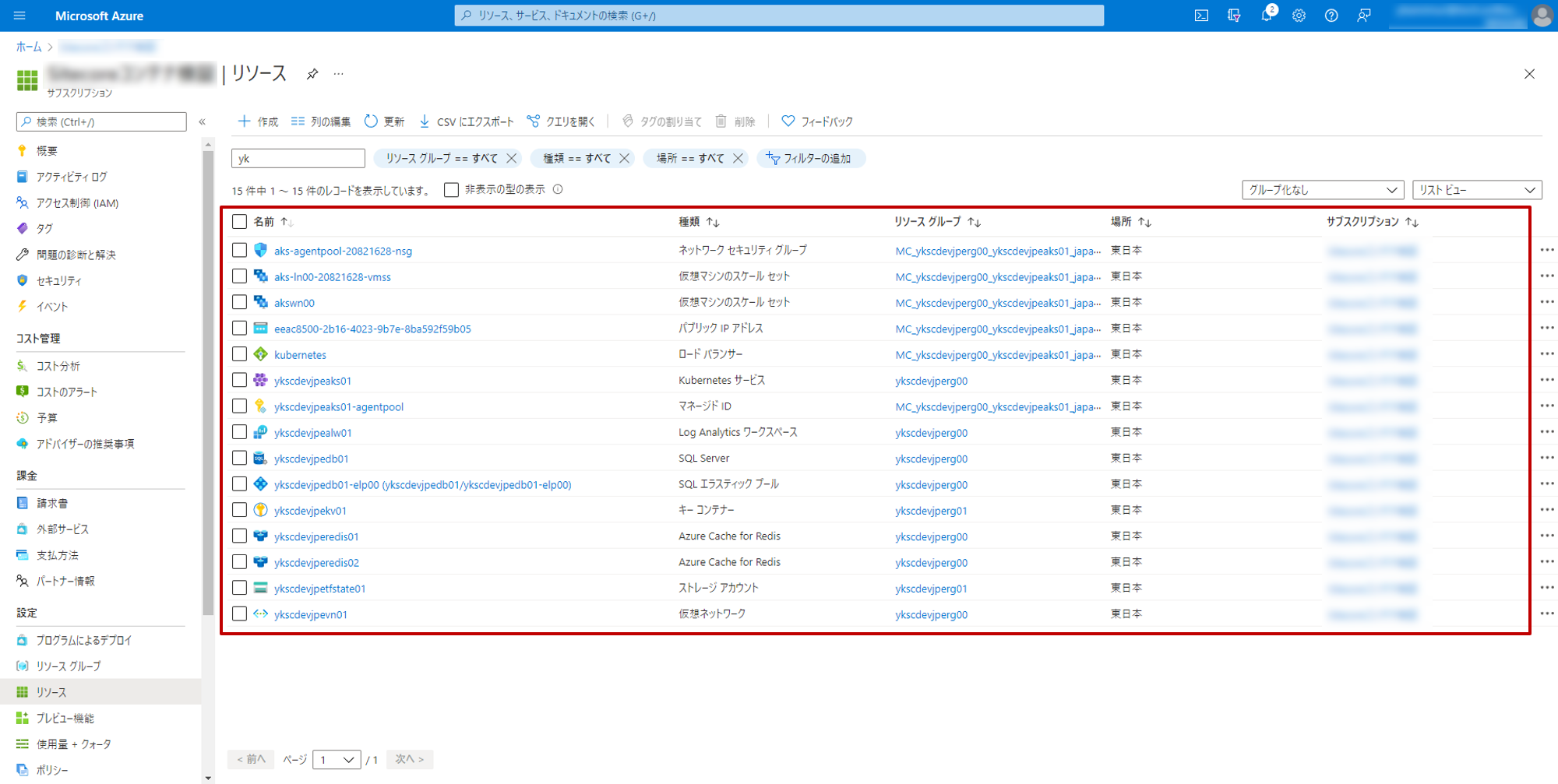This screenshot has height=784, width=1558.
Task: Sort by リソース グループ column
Action: click(x=937, y=222)
